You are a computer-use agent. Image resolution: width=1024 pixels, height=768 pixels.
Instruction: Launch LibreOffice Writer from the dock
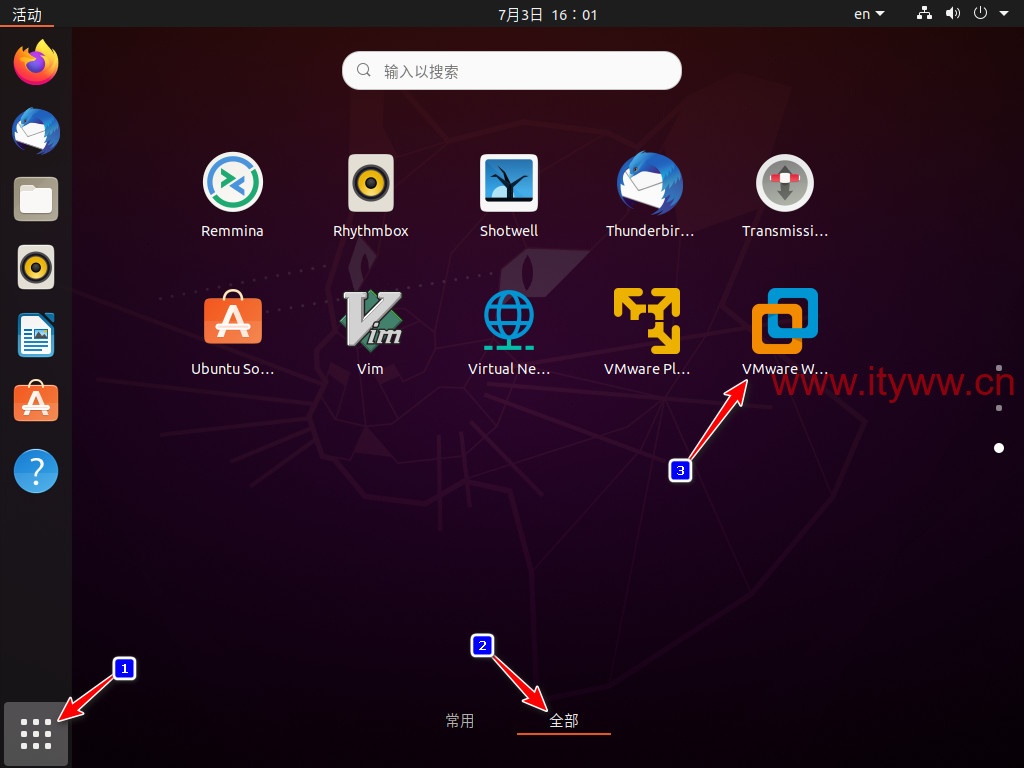[36, 335]
